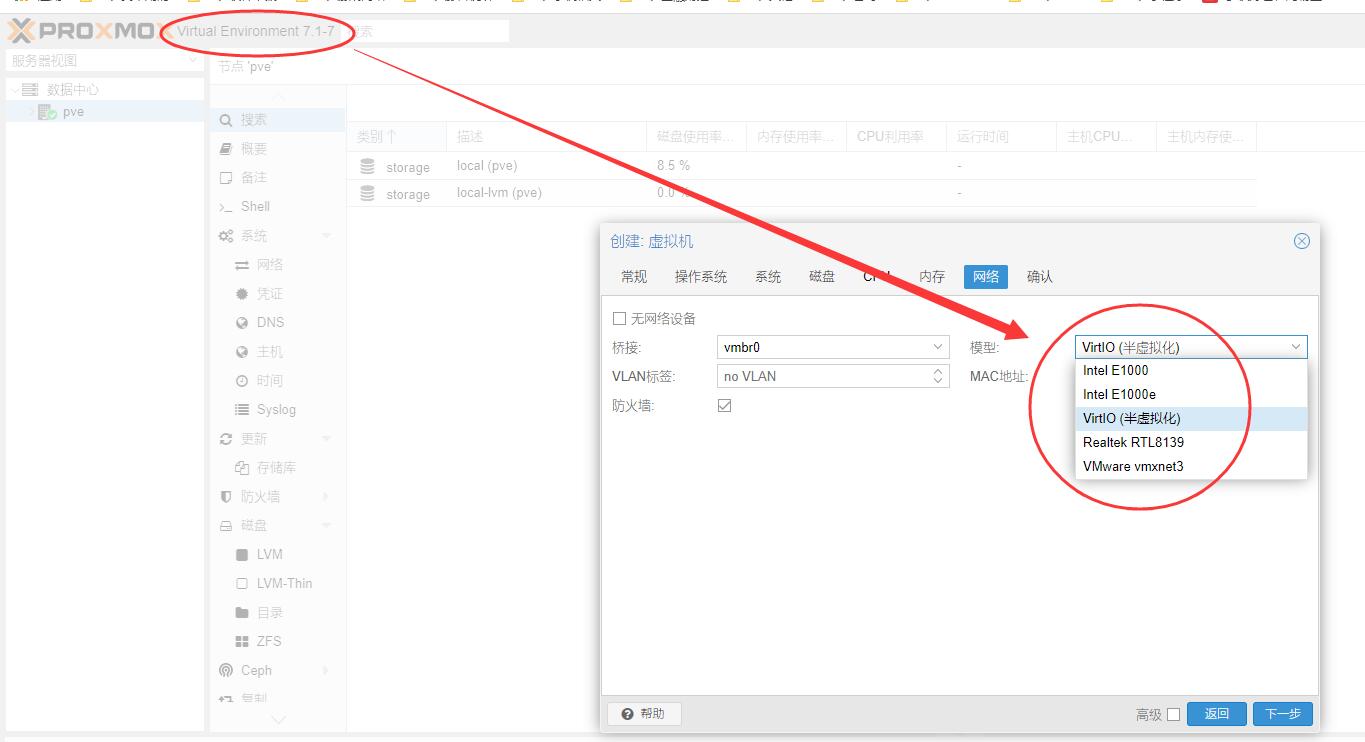Viewport: 1365px width, 742px height.
Task: Open the 确认 tab
Action: click(1039, 277)
